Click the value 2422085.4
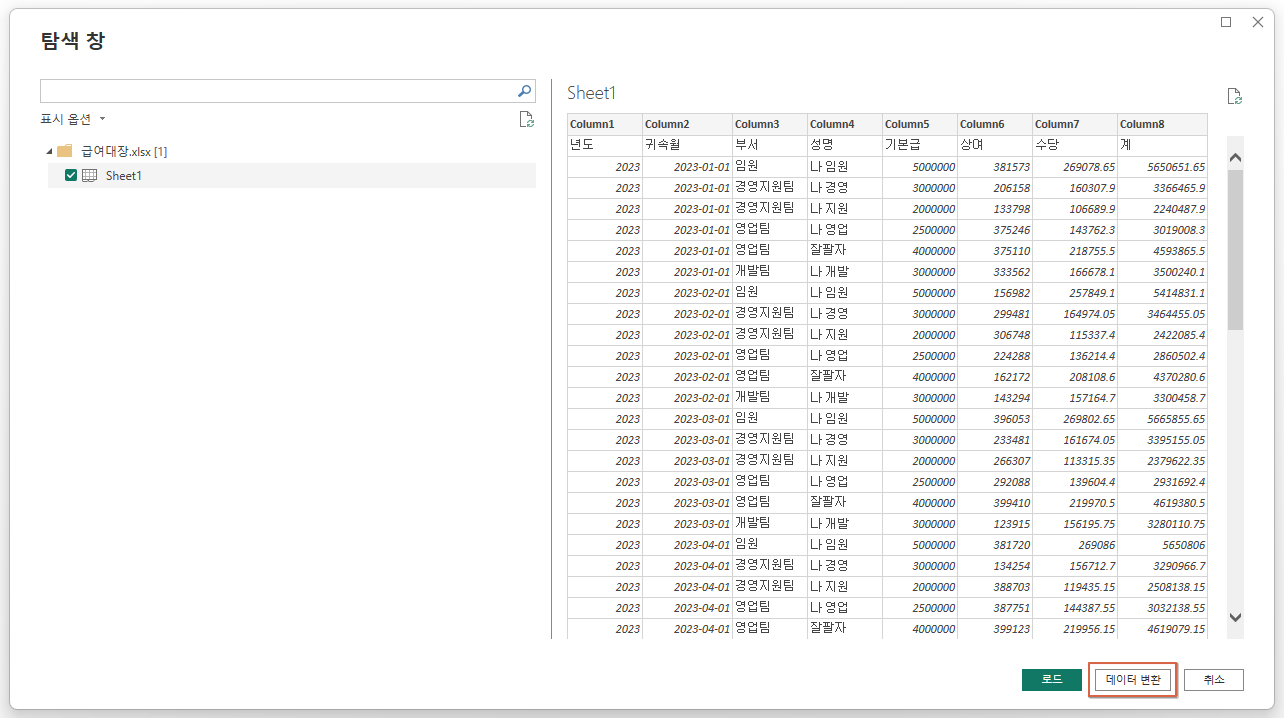 point(1178,335)
